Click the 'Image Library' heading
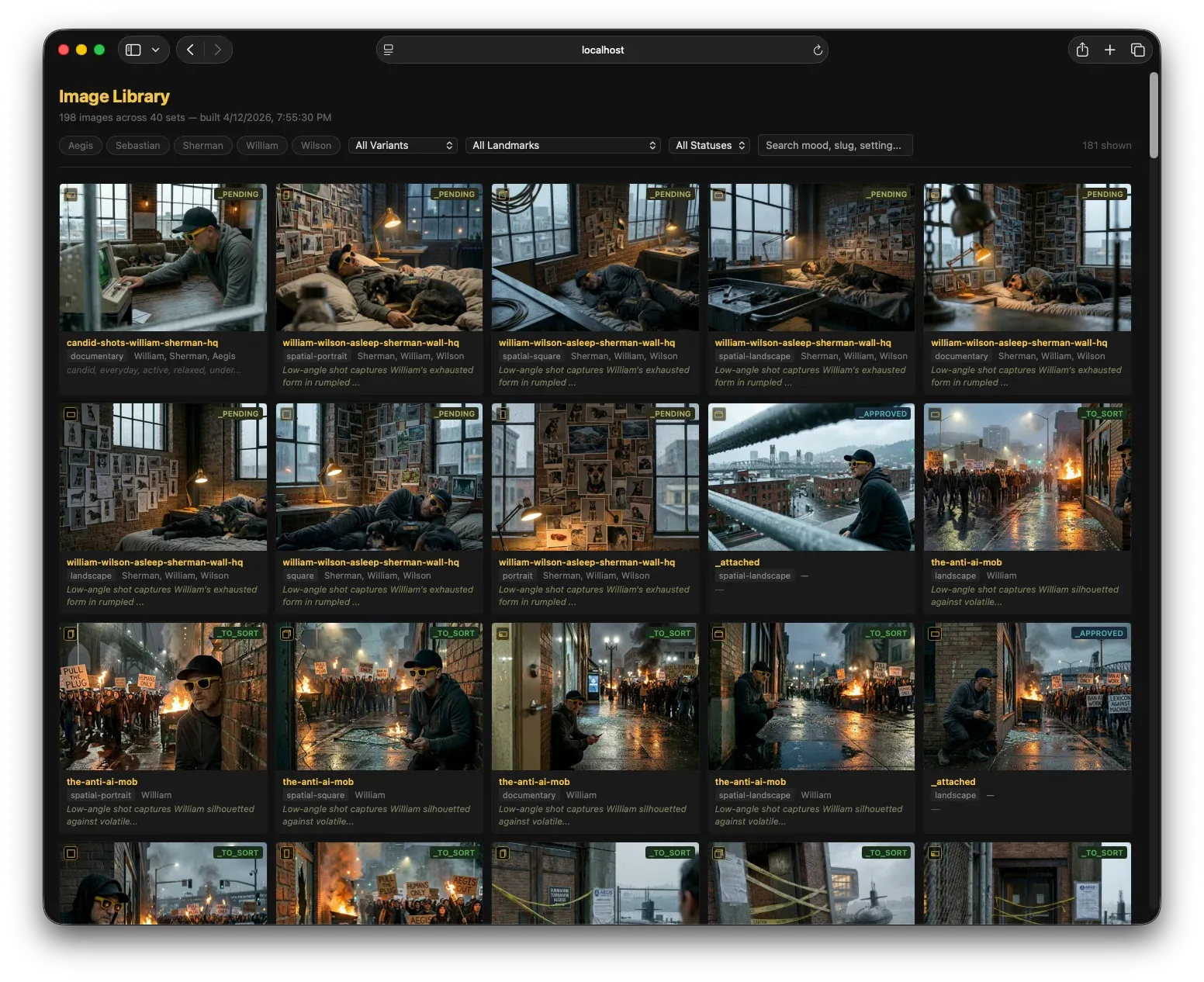Viewport: 1204px width, 982px height. 114,96
